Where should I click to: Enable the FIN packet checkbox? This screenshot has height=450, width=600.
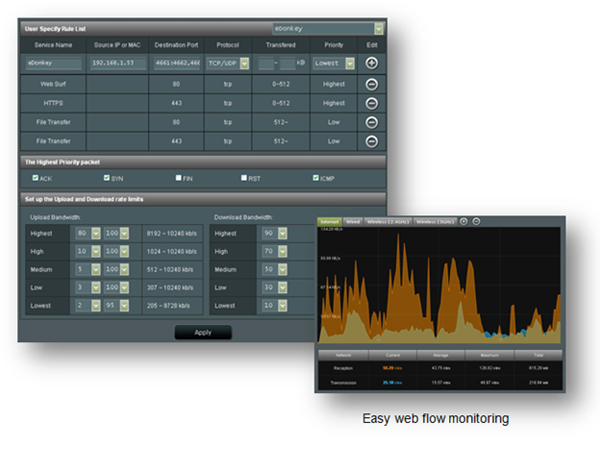pos(179,177)
